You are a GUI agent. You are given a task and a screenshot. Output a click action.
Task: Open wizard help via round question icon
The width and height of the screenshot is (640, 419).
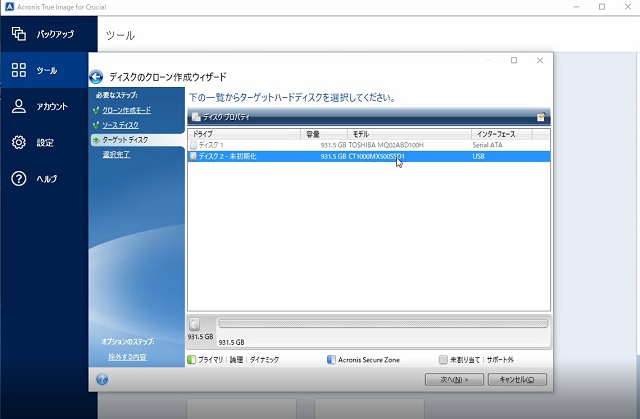[x=102, y=379]
